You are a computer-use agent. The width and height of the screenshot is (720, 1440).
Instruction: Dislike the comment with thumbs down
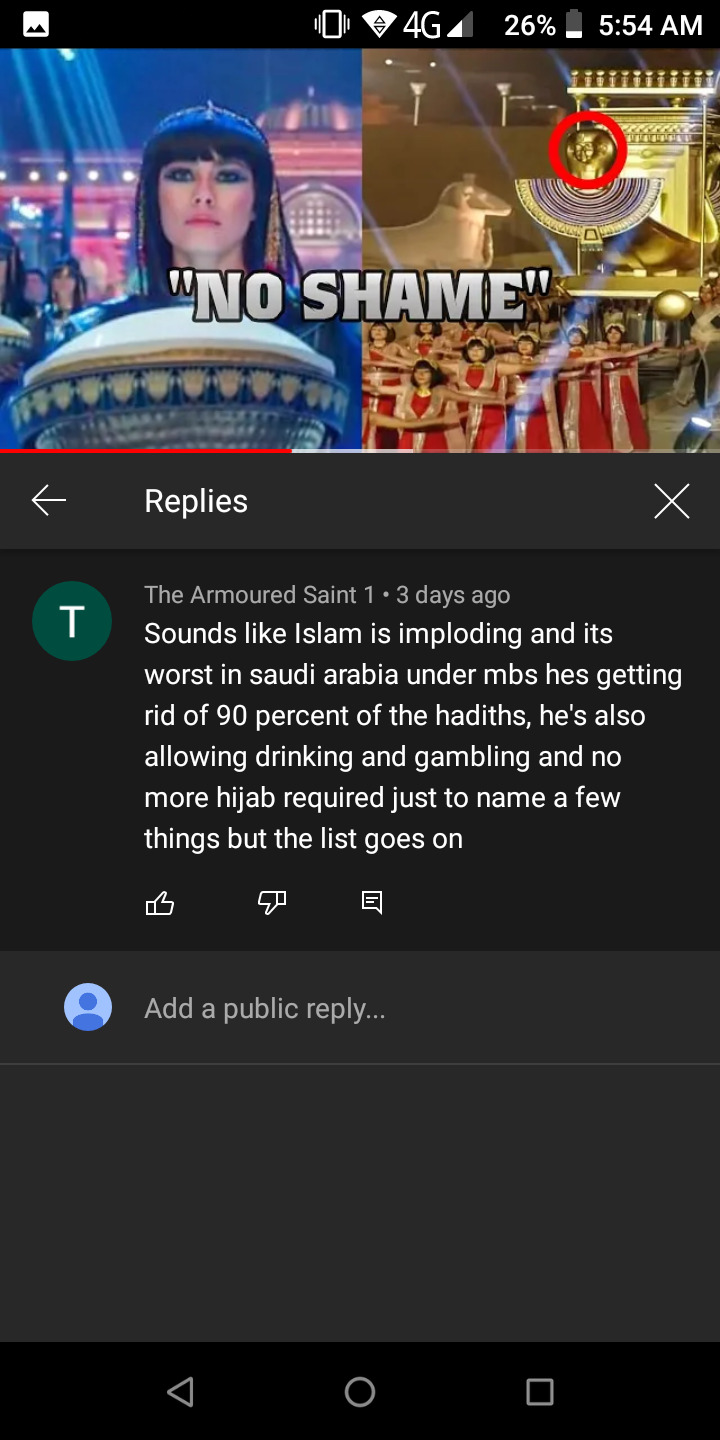272,903
